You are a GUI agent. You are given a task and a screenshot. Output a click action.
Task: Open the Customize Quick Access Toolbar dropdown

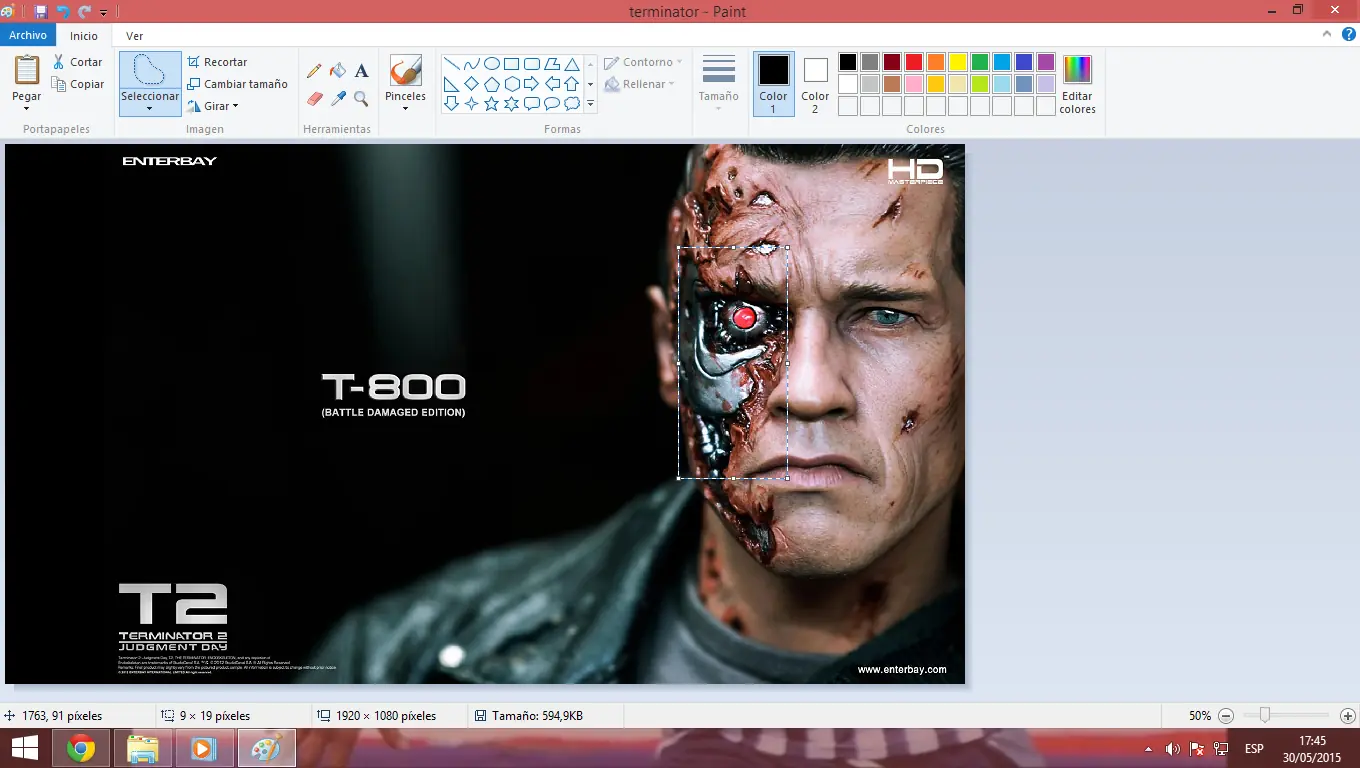coord(103,12)
